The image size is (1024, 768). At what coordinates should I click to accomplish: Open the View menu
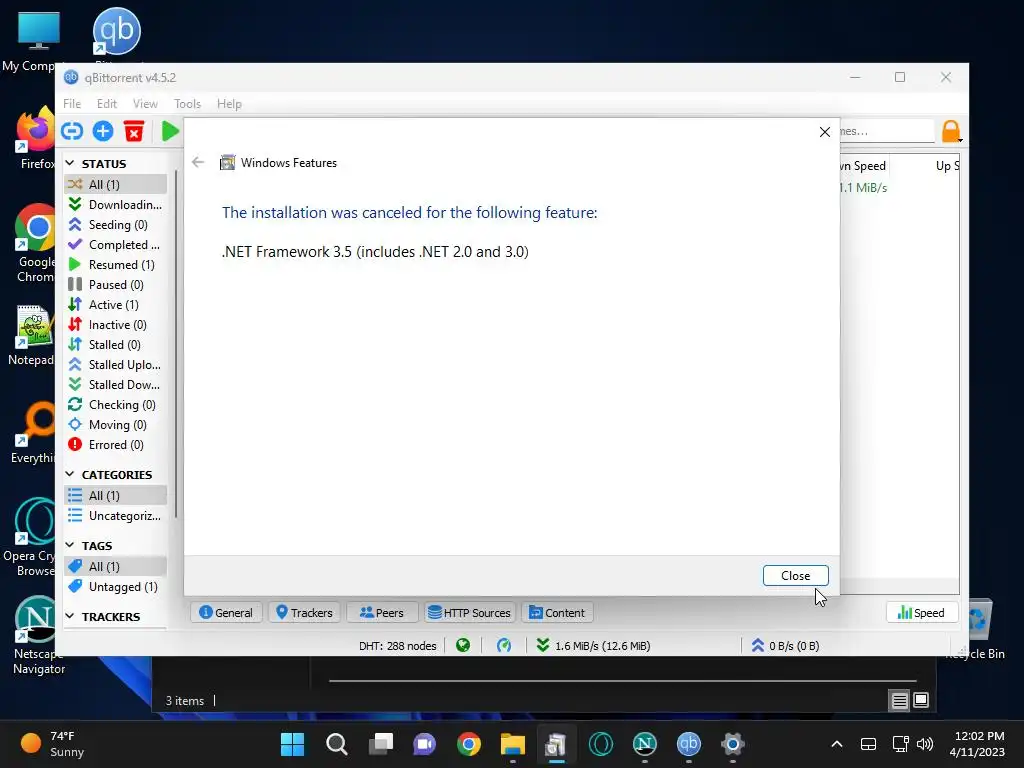point(145,104)
